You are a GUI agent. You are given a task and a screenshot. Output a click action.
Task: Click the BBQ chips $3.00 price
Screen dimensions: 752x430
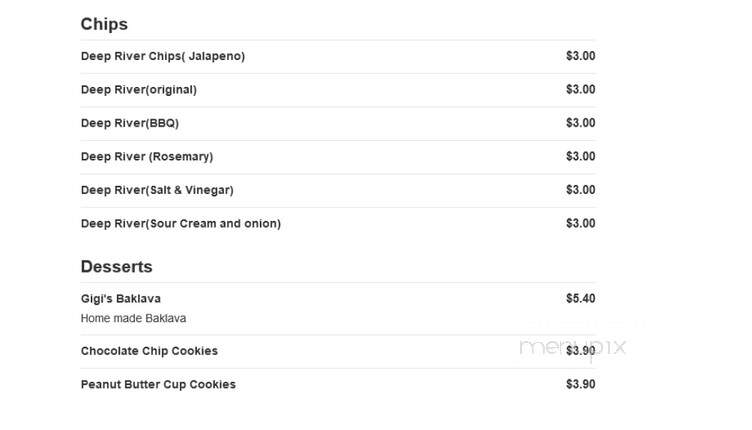point(580,123)
